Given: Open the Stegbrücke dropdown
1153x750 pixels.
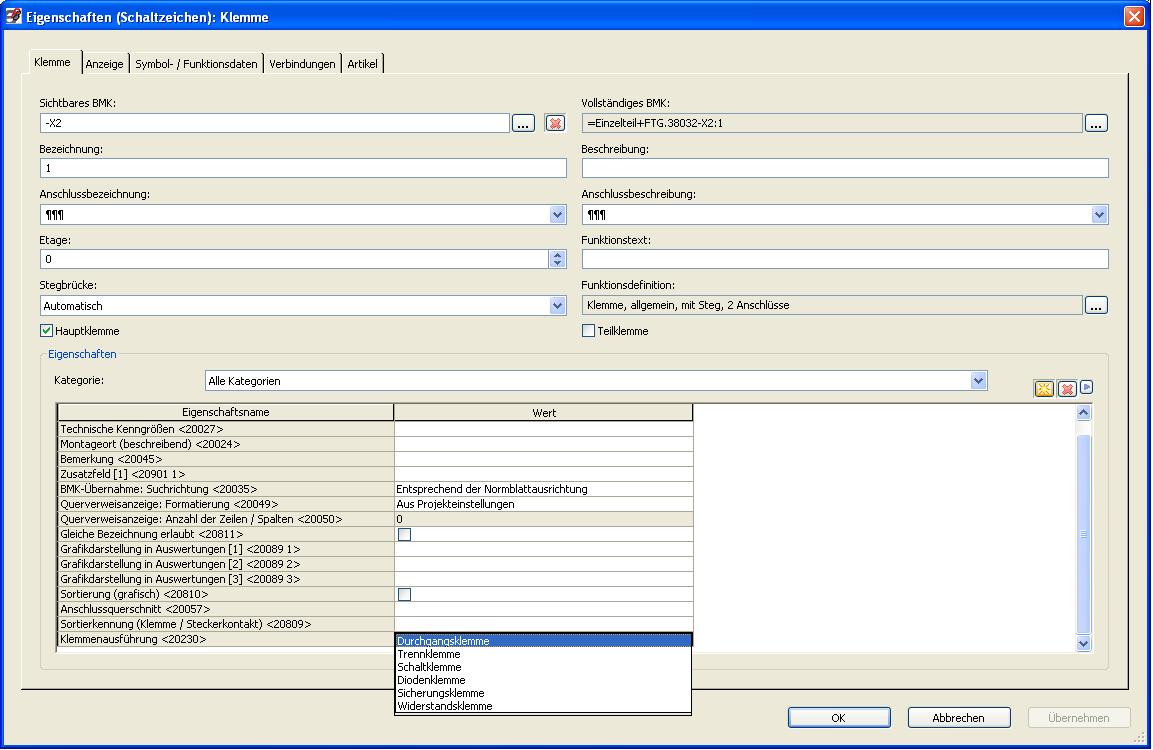Looking at the screenshot, I should 558,306.
